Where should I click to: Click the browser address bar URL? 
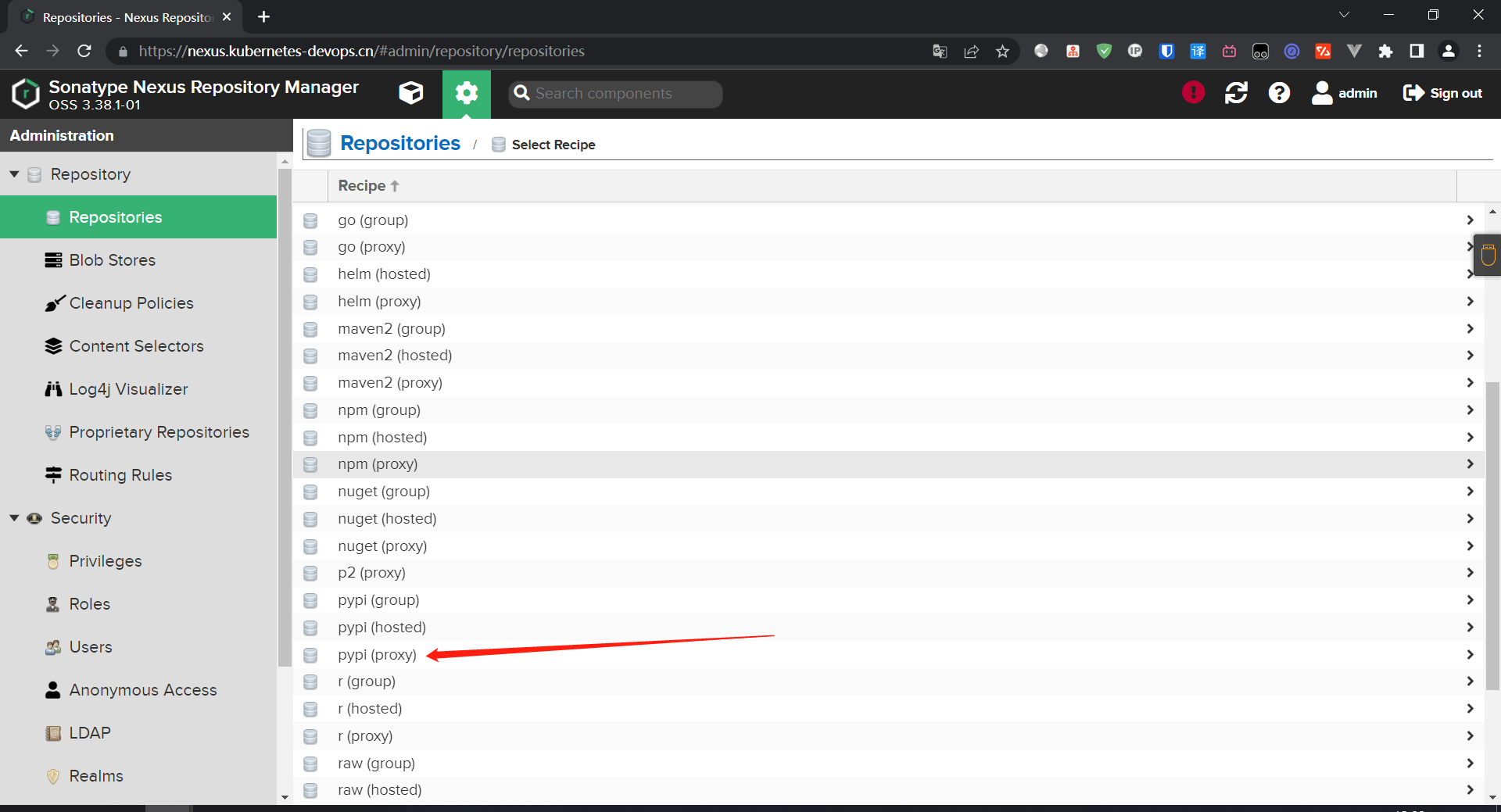[x=362, y=52]
